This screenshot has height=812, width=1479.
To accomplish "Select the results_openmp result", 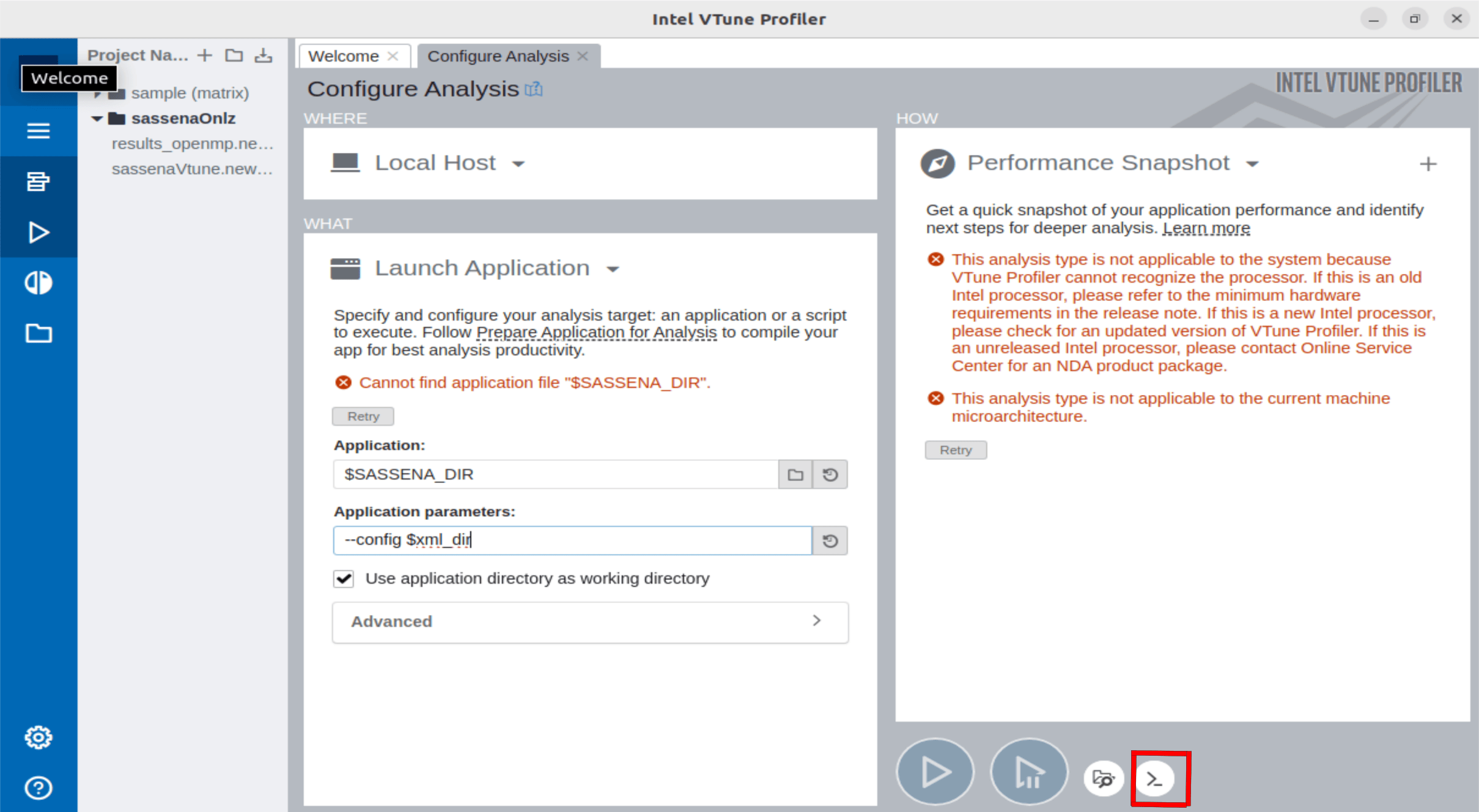I will click(192, 144).
